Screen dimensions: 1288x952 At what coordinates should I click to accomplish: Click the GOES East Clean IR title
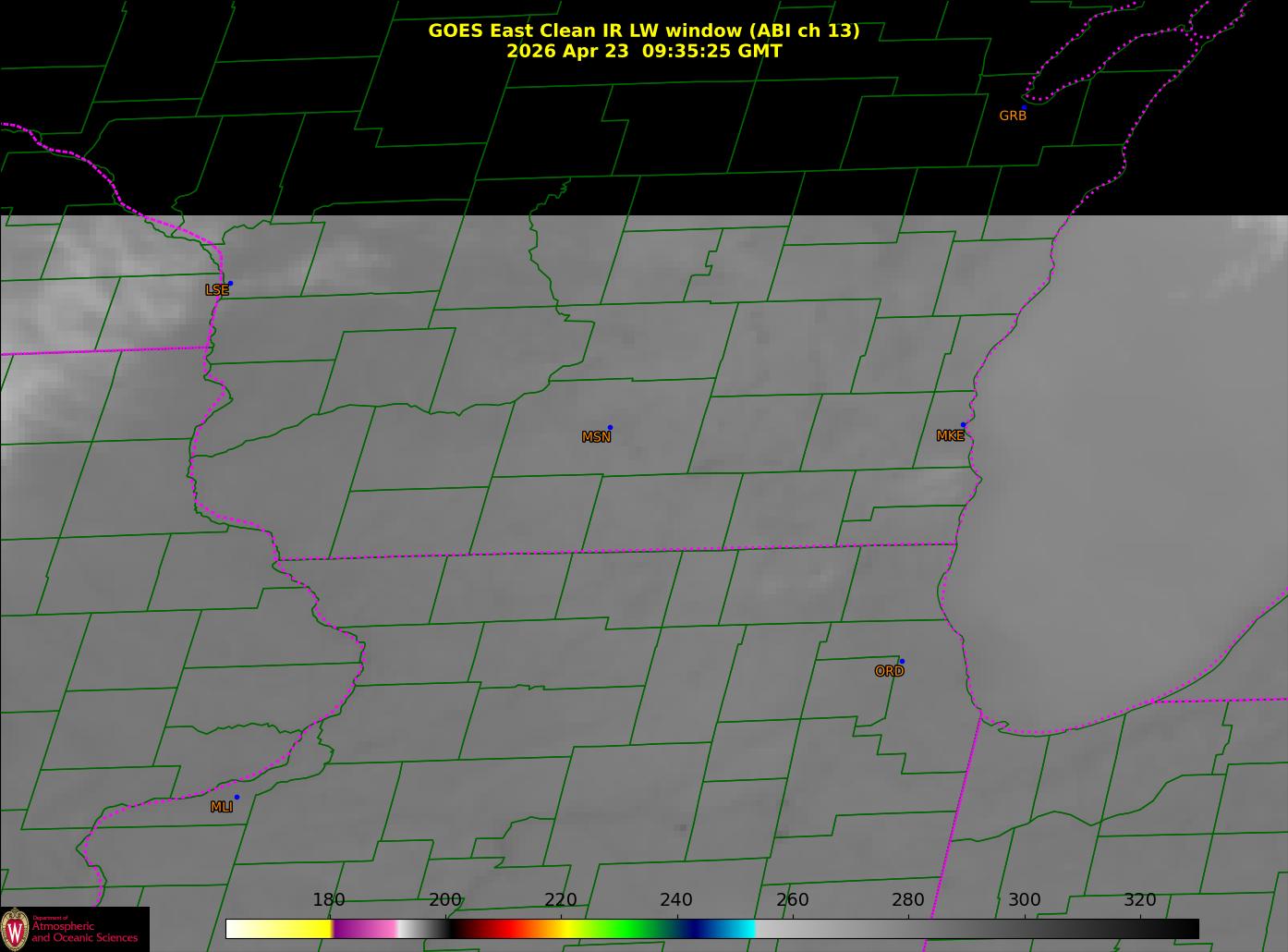click(643, 31)
